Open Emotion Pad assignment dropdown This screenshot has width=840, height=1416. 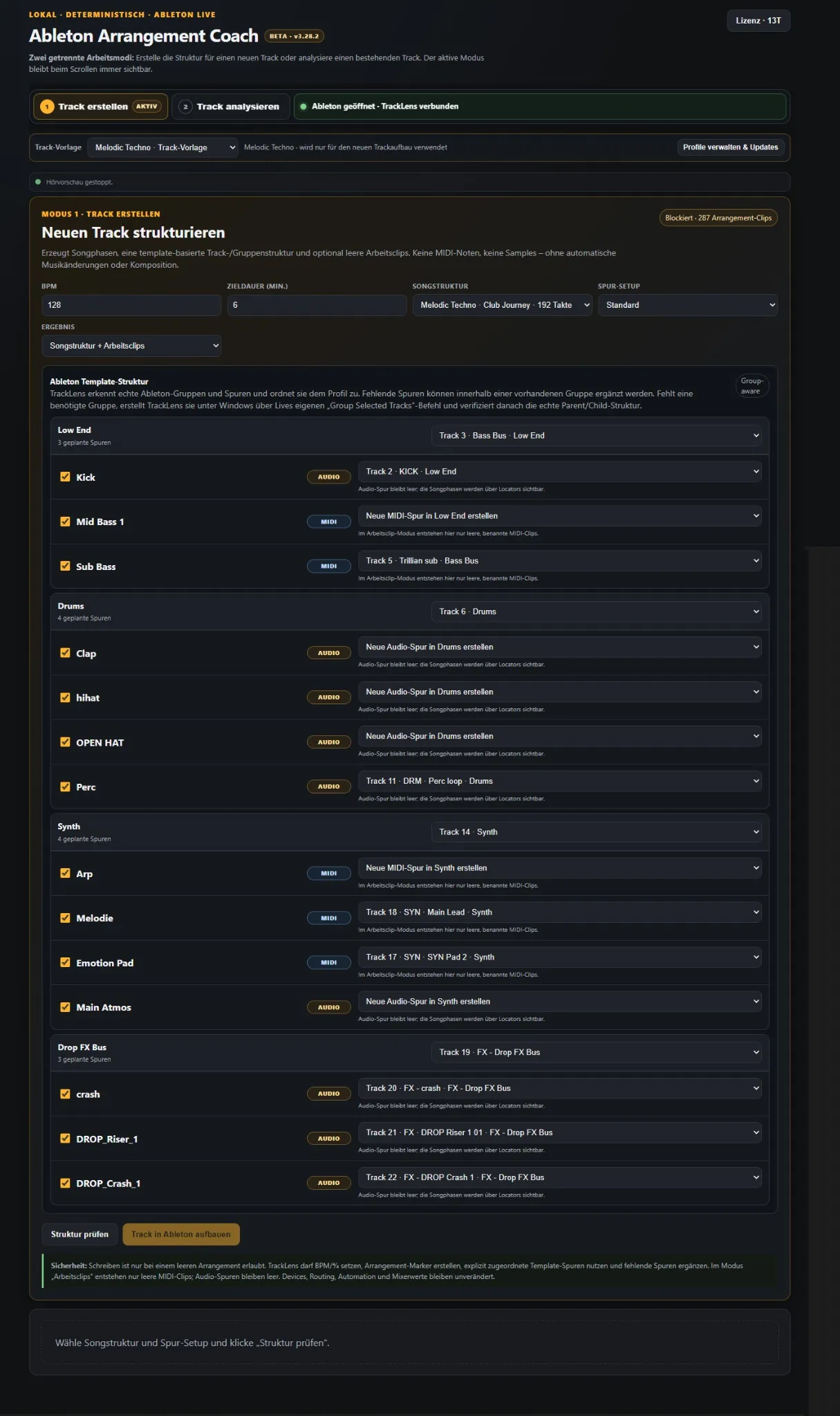[x=560, y=957]
